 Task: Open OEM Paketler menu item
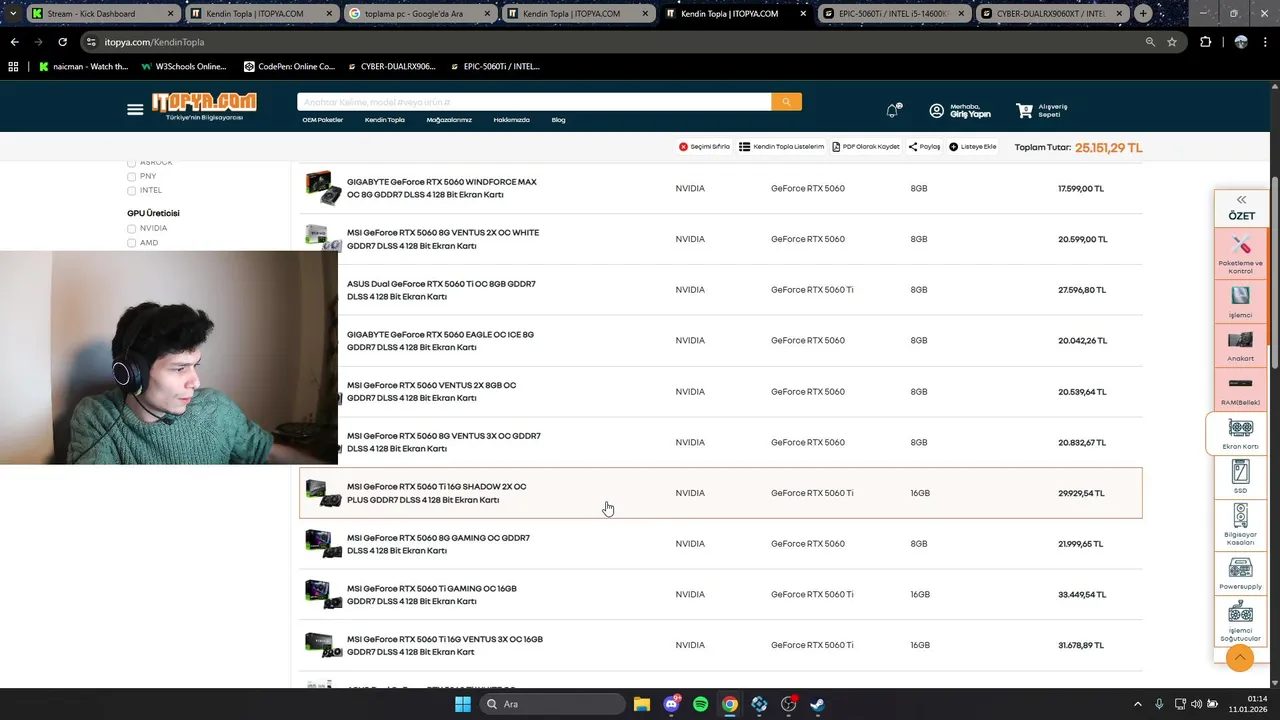(322, 120)
